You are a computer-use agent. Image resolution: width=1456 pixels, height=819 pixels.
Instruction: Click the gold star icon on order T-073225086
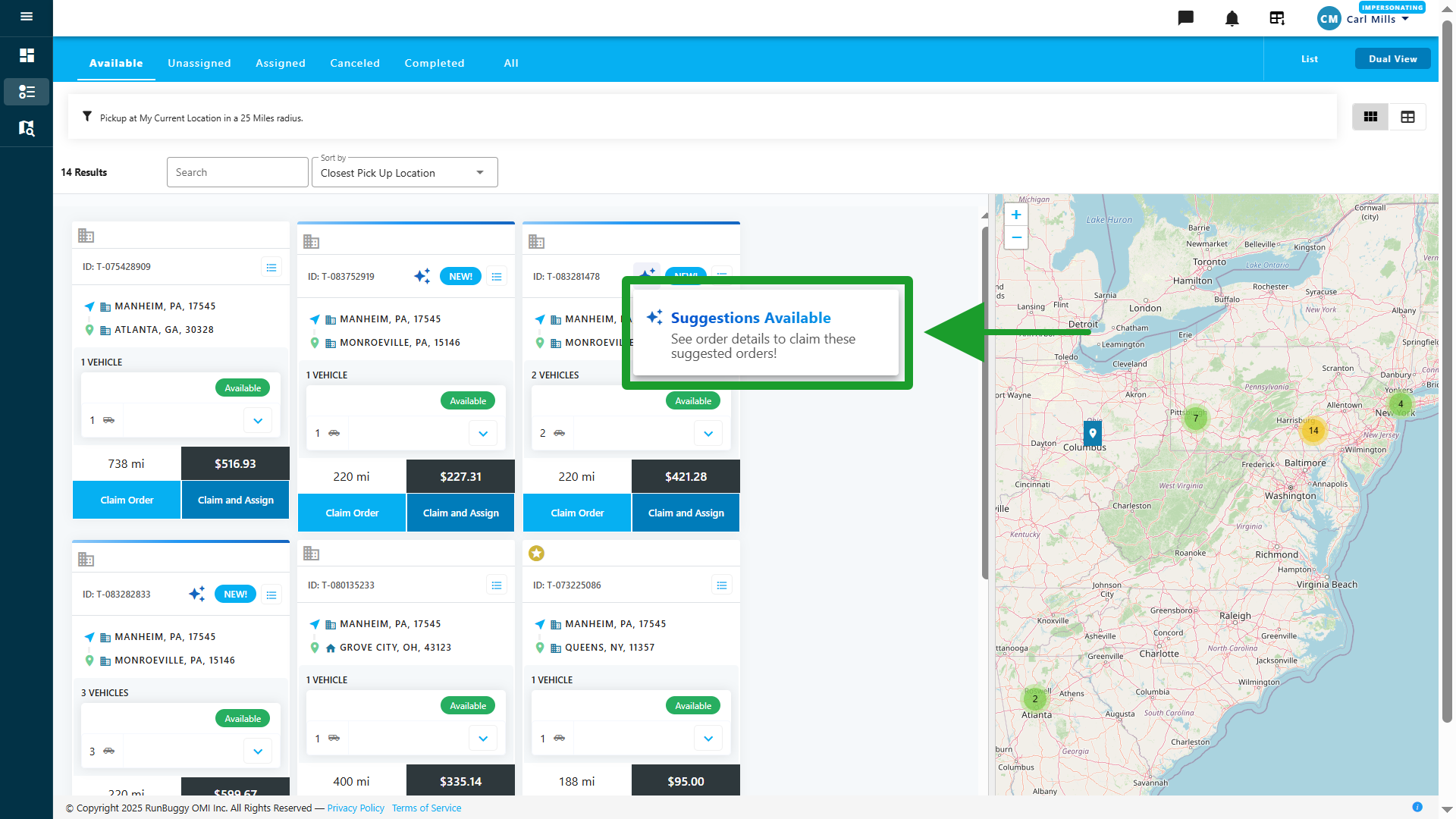pos(536,554)
